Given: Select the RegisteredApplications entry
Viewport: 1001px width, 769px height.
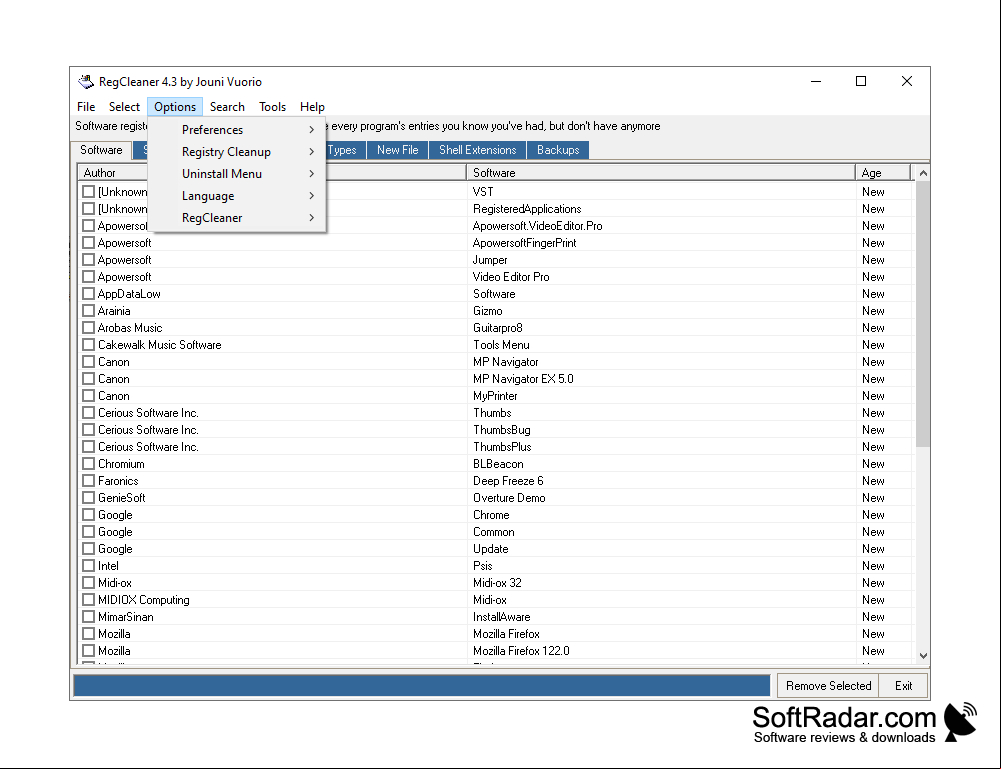Looking at the screenshot, I should point(527,209).
